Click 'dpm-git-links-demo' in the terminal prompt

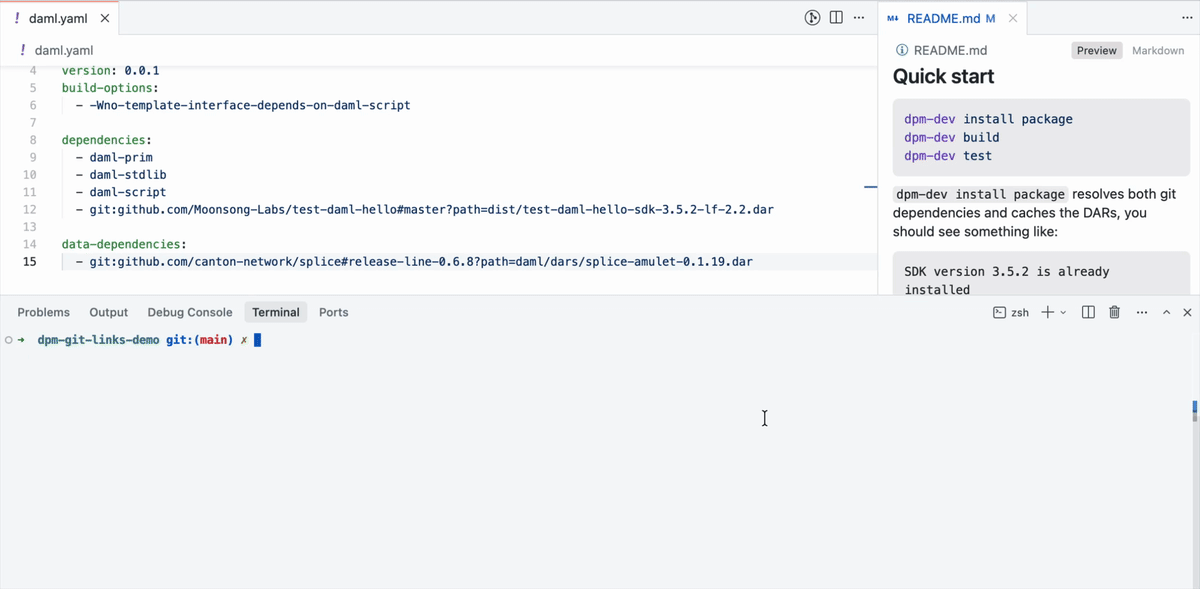pyautogui.click(x=98, y=340)
